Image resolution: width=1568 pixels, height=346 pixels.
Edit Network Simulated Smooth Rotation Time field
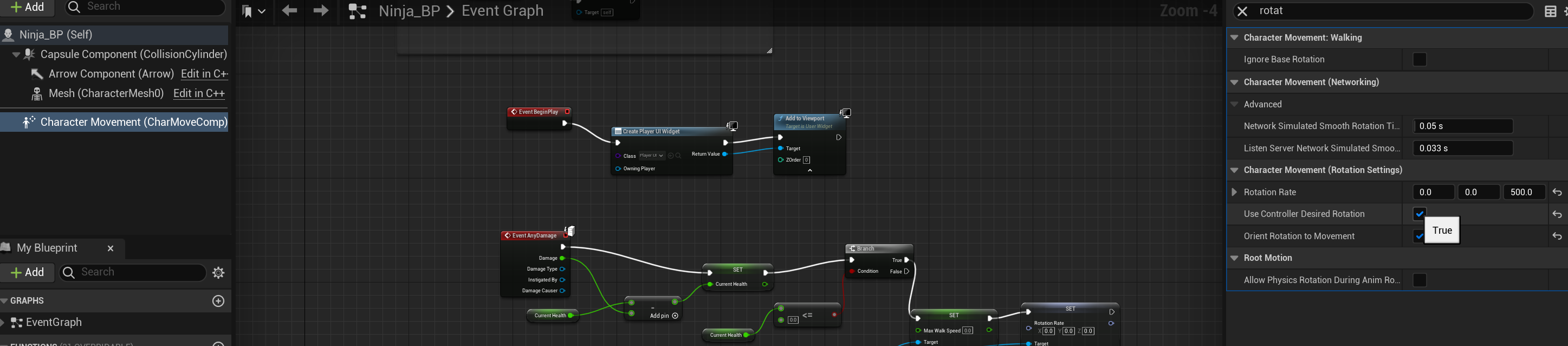pyautogui.click(x=1463, y=126)
